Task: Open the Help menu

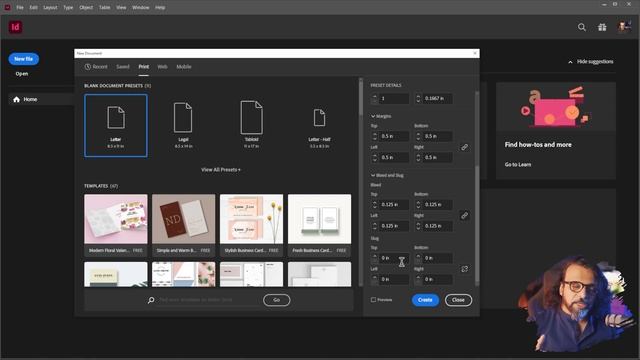Action: pos(160,7)
